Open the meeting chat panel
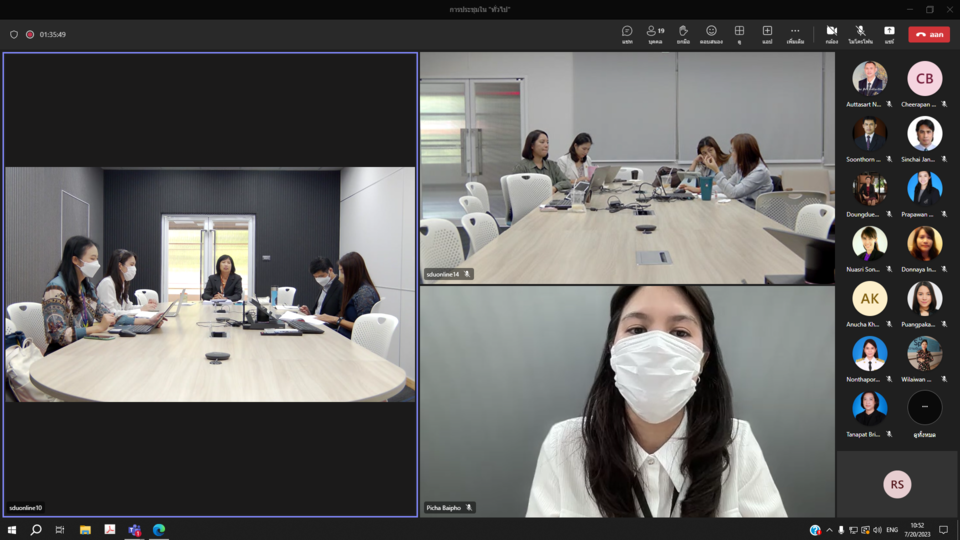The image size is (960, 540). point(627,34)
